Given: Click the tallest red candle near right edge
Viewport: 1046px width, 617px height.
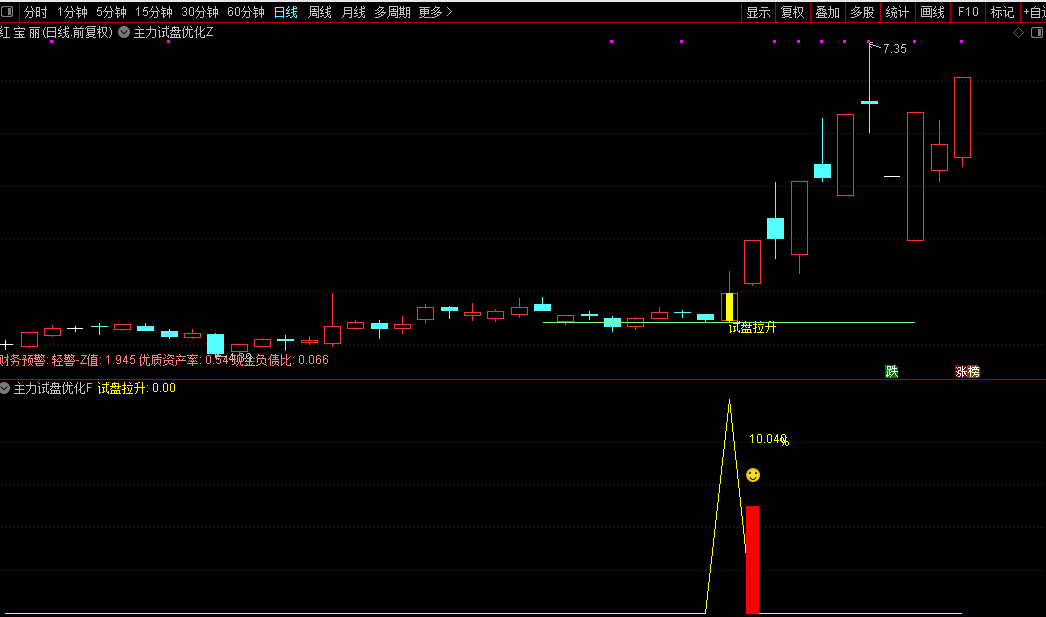Looking at the screenshot, I should pos(915,177).
